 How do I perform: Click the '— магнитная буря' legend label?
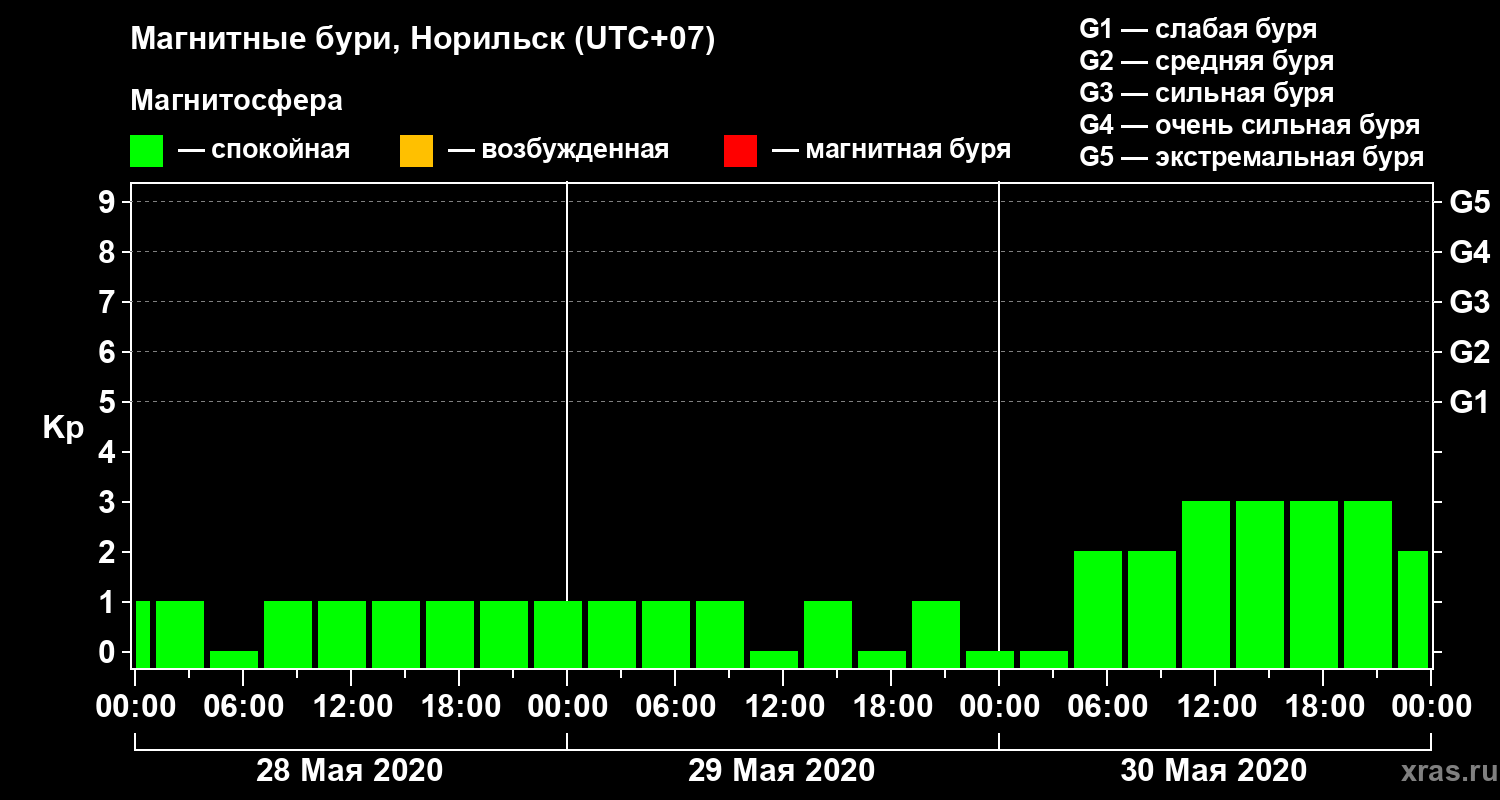point(891,151)
